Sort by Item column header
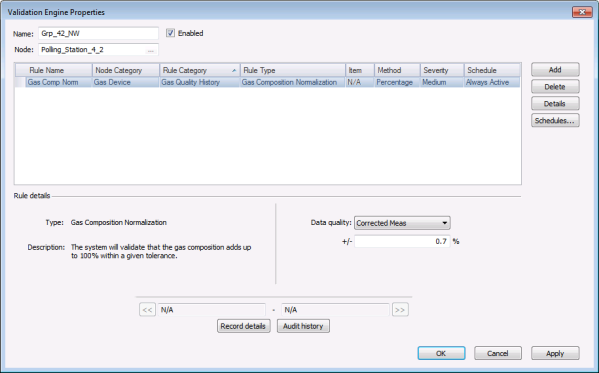Viewport: 599px width, 373px height. pyautogui.click(x=360, y=70)
